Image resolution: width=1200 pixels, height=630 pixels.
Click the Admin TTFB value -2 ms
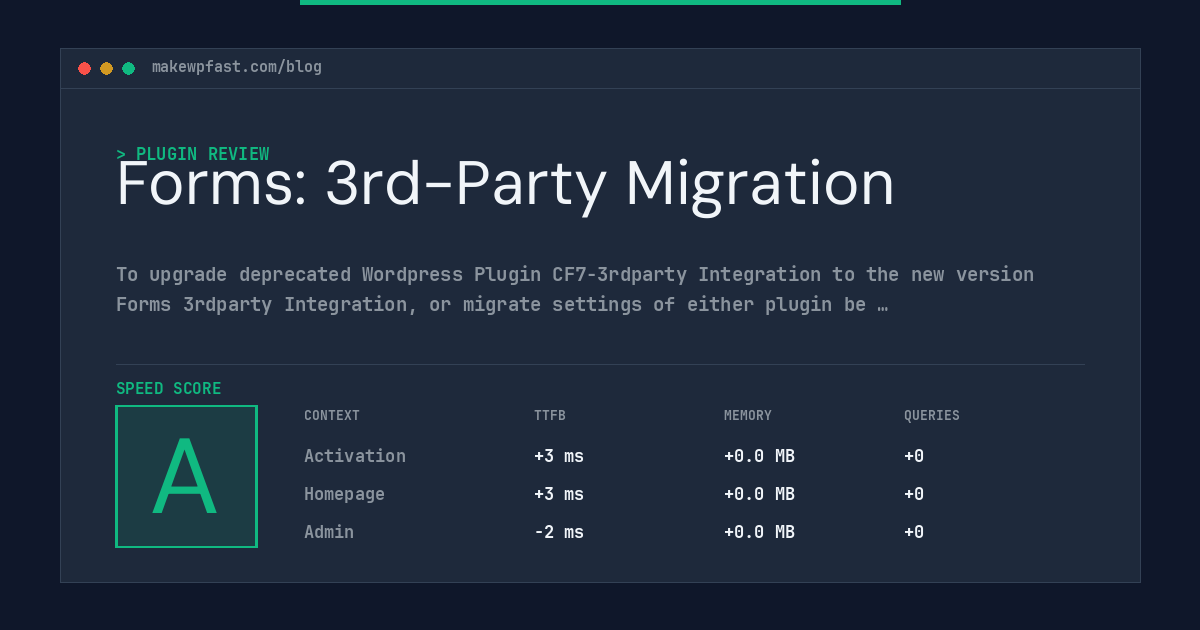(559, 532)
